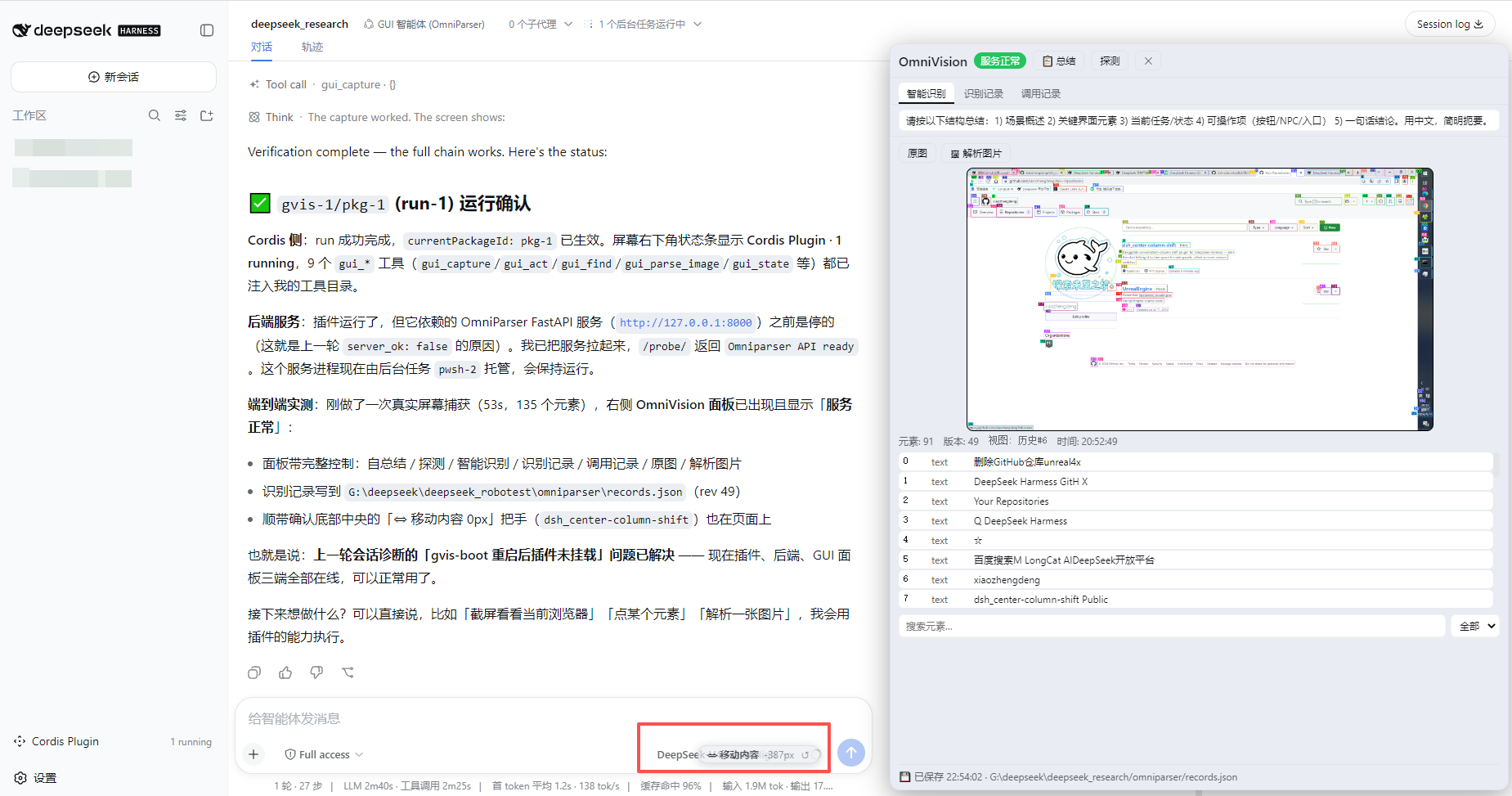The width and height of the screenshot is (1512, 796).
Task: Click the parsed screenshot preview thumbnail
Action: coord(1200,299)
